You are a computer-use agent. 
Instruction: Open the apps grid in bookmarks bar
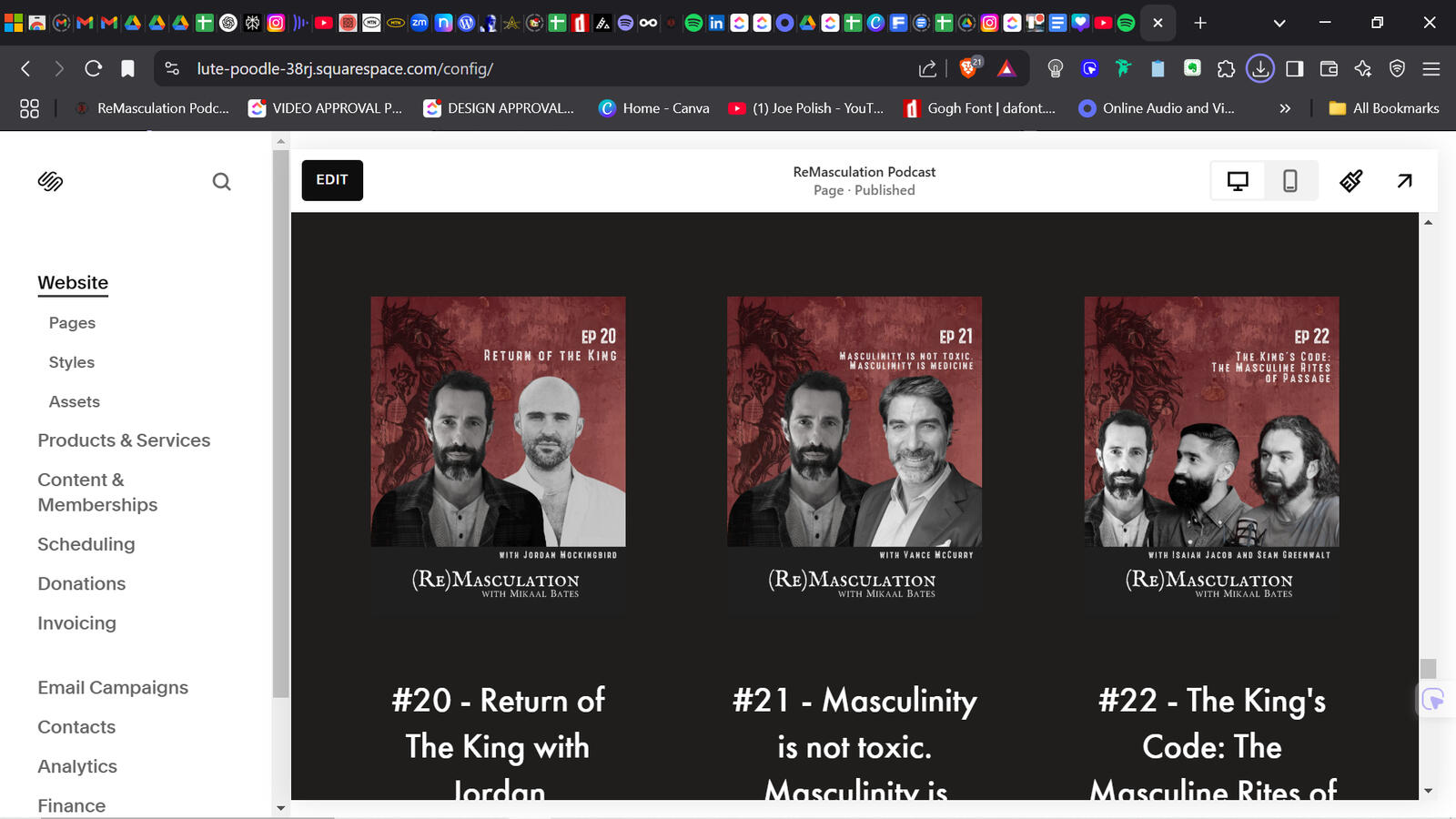(x=29, y=108)
